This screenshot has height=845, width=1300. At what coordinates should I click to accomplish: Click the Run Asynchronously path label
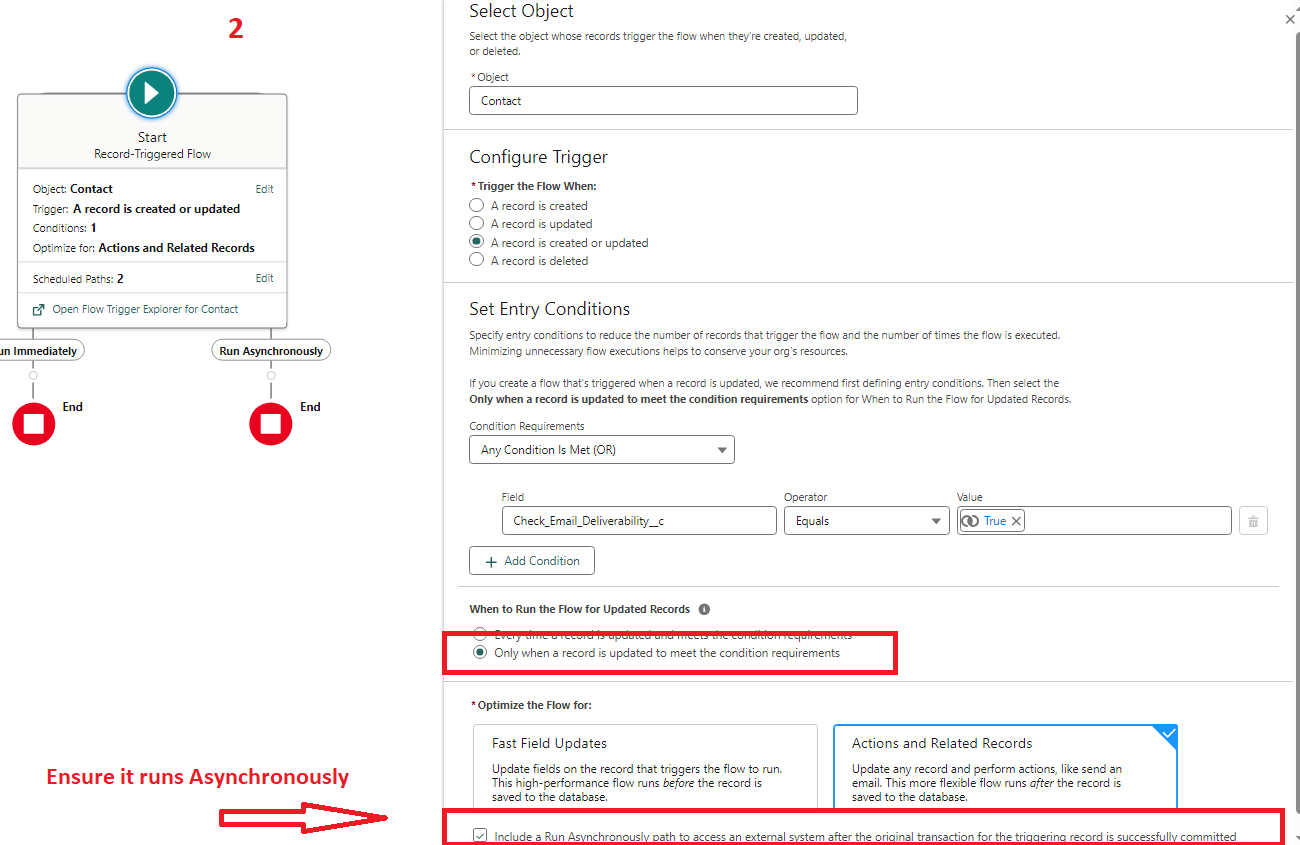click(271, 351)
